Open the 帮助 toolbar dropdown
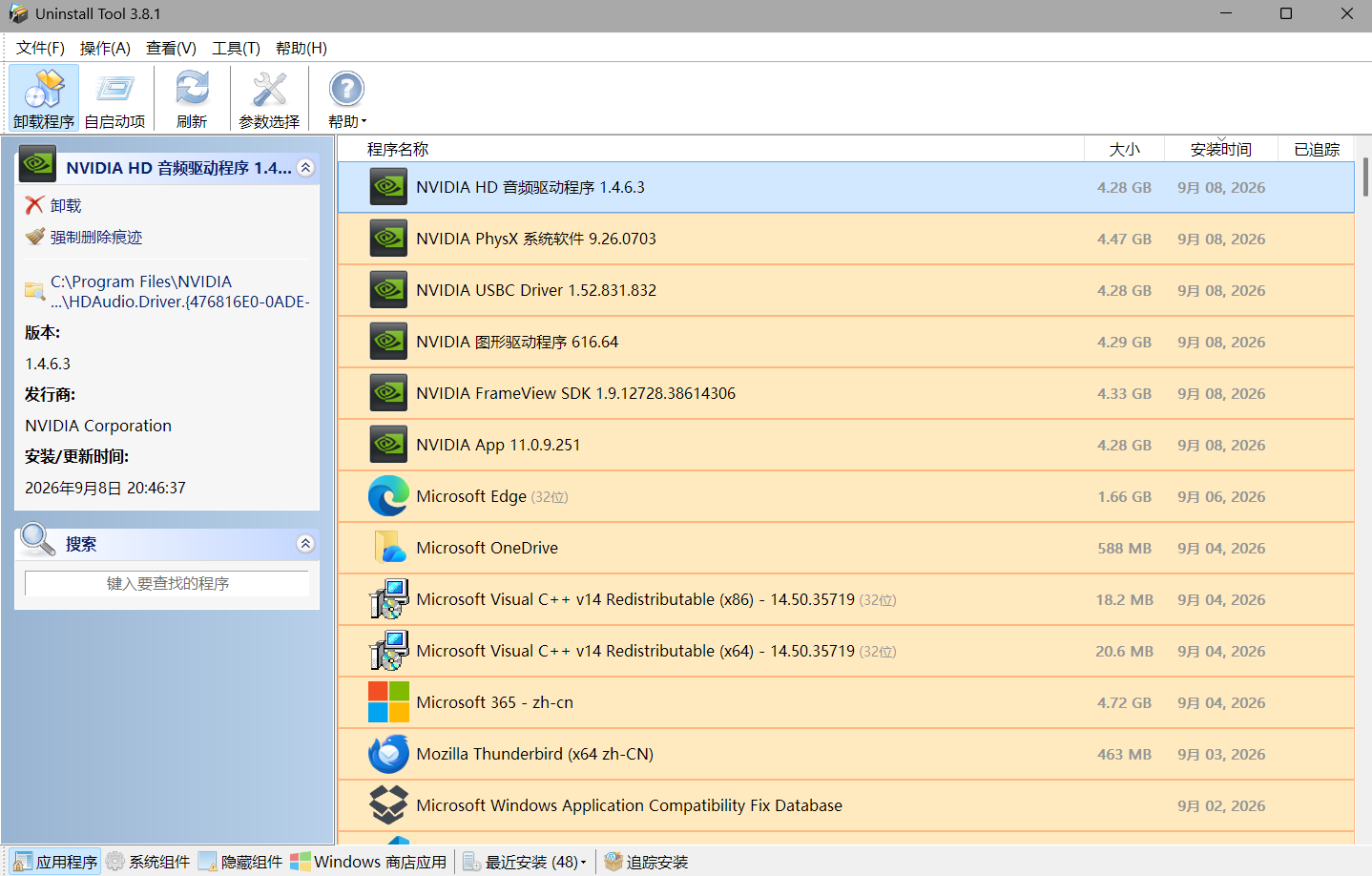This screenshot has width=1372, height=876. click(x=346, y=98)
